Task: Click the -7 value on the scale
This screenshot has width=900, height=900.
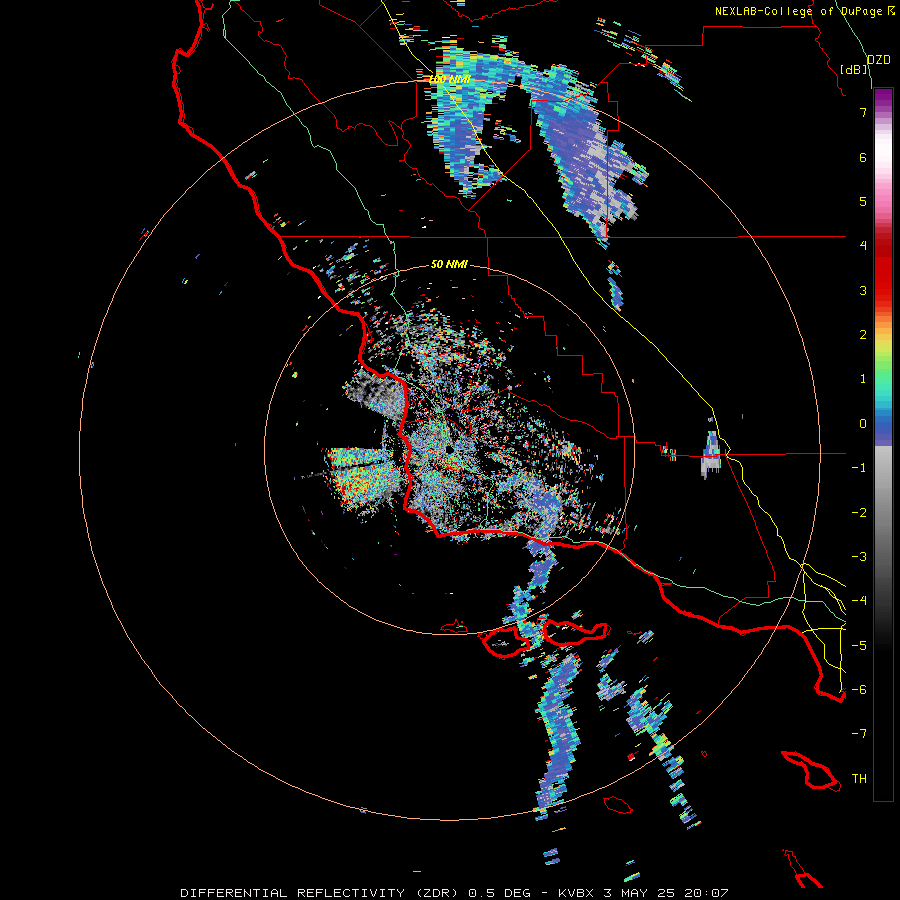Action: (859, 734)
